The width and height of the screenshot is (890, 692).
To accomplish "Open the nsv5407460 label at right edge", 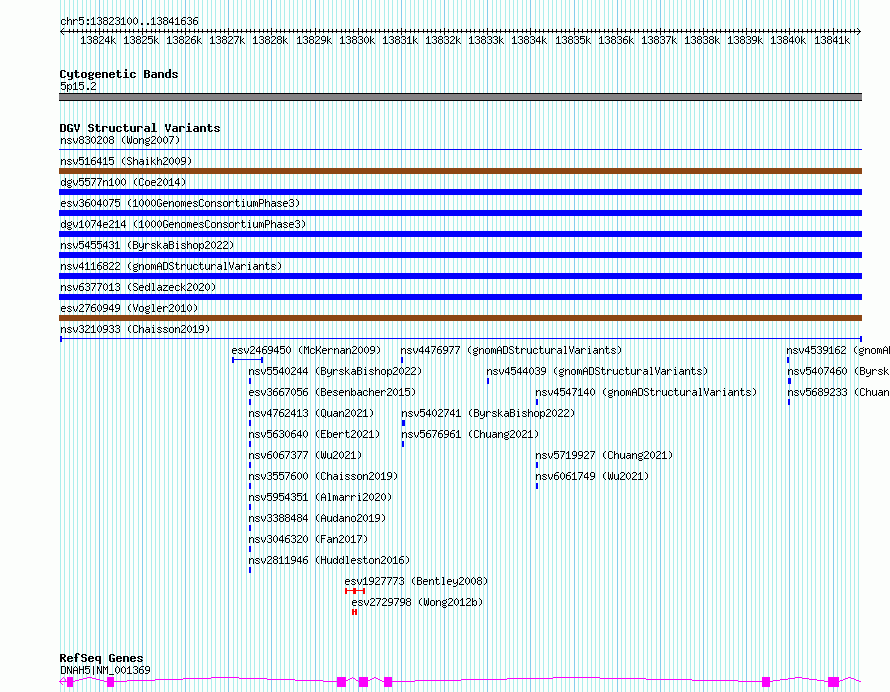I will [838, 371].
